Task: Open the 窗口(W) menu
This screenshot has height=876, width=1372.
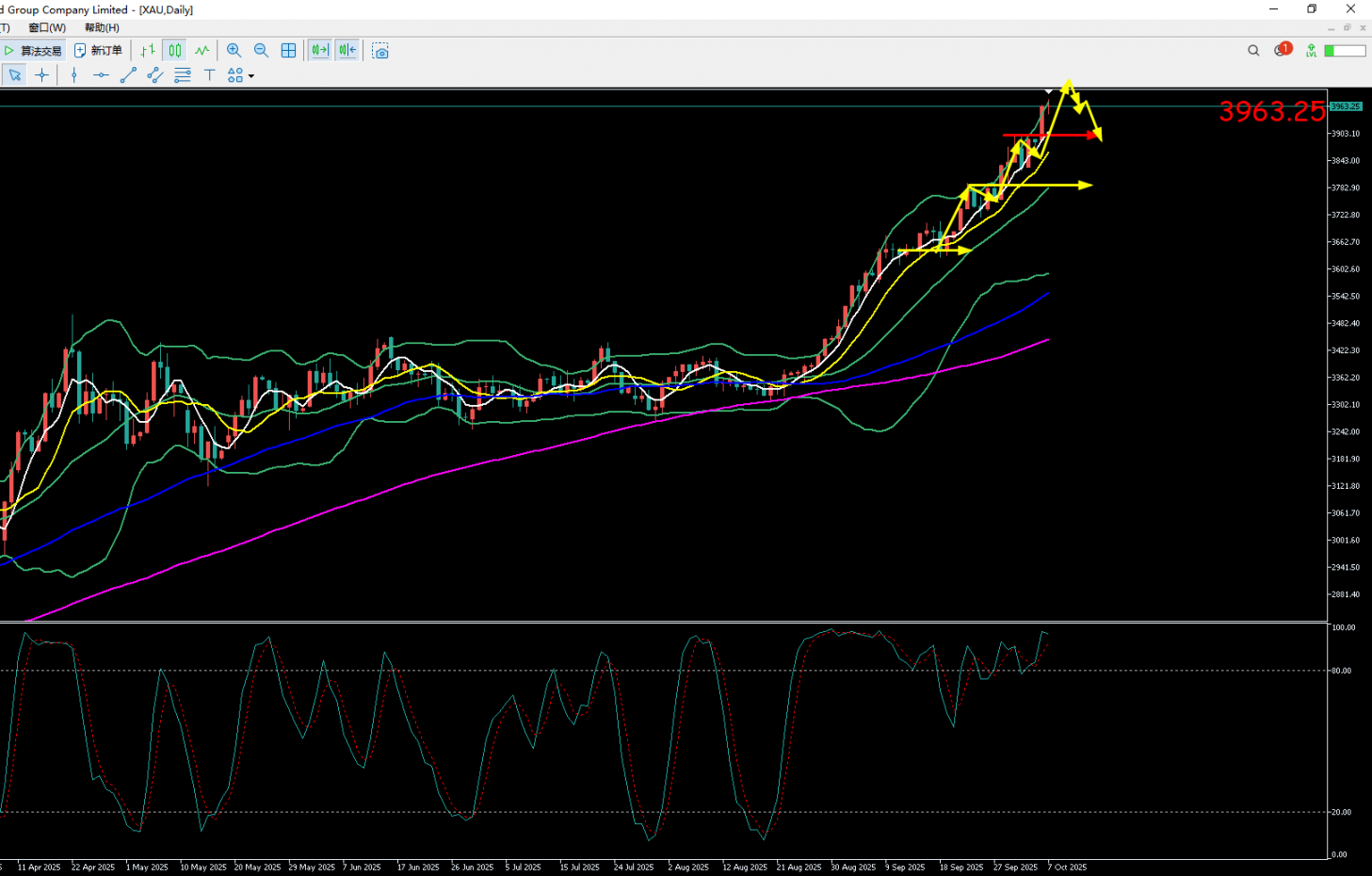Action: (x=47, y=27)
